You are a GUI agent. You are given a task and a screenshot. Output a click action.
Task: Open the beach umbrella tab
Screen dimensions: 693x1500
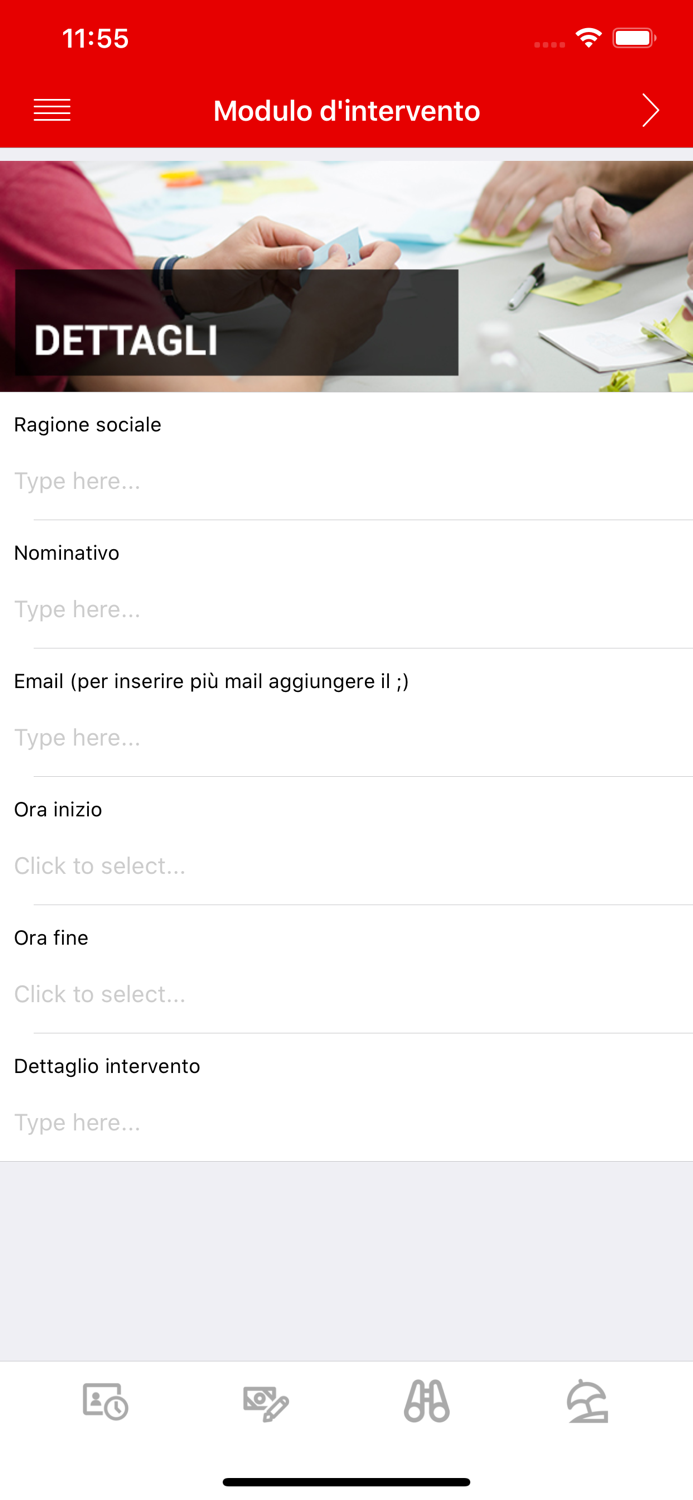pyautogui.click(x=587, y=1401)
